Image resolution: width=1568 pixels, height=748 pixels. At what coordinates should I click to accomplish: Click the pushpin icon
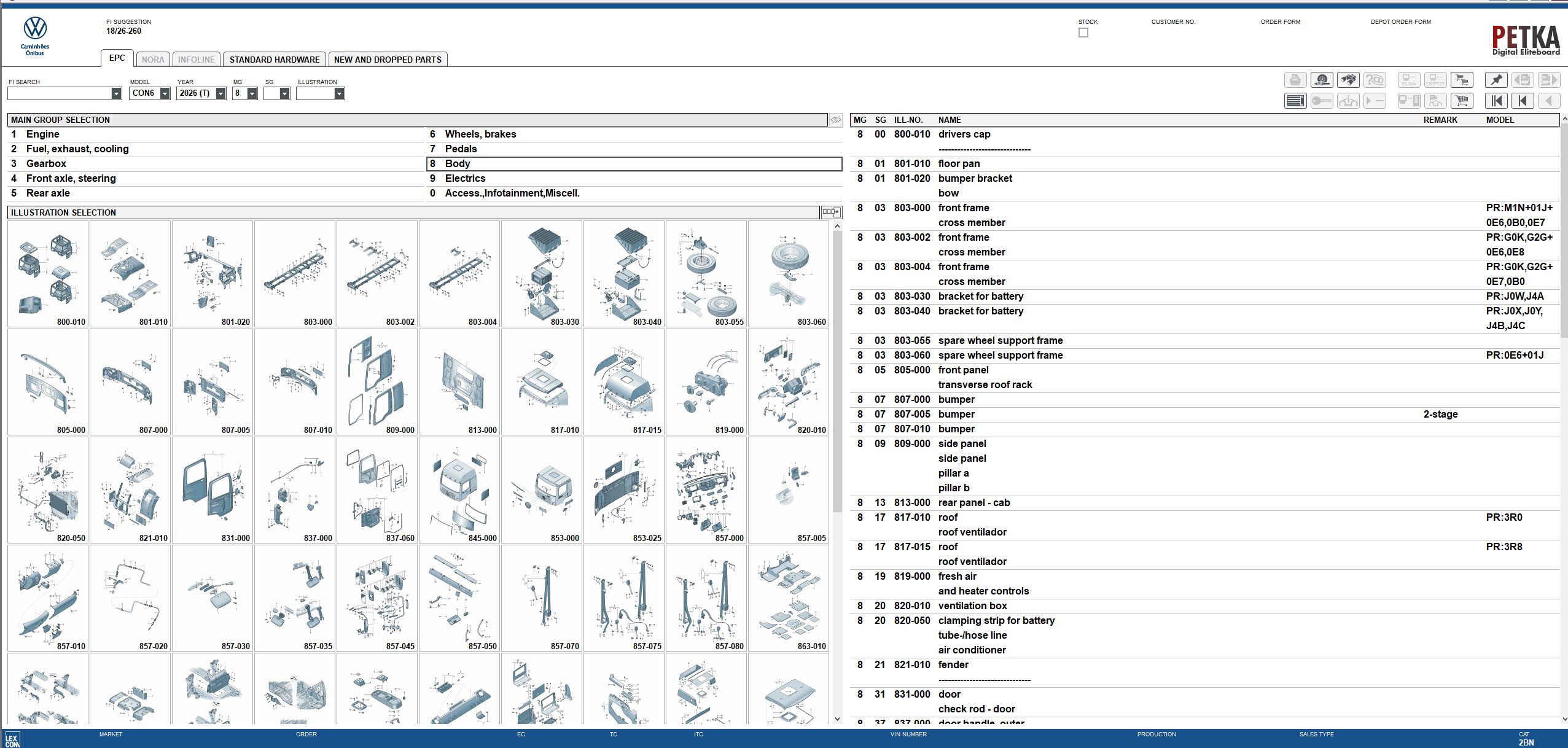(x=1496, y=80)
